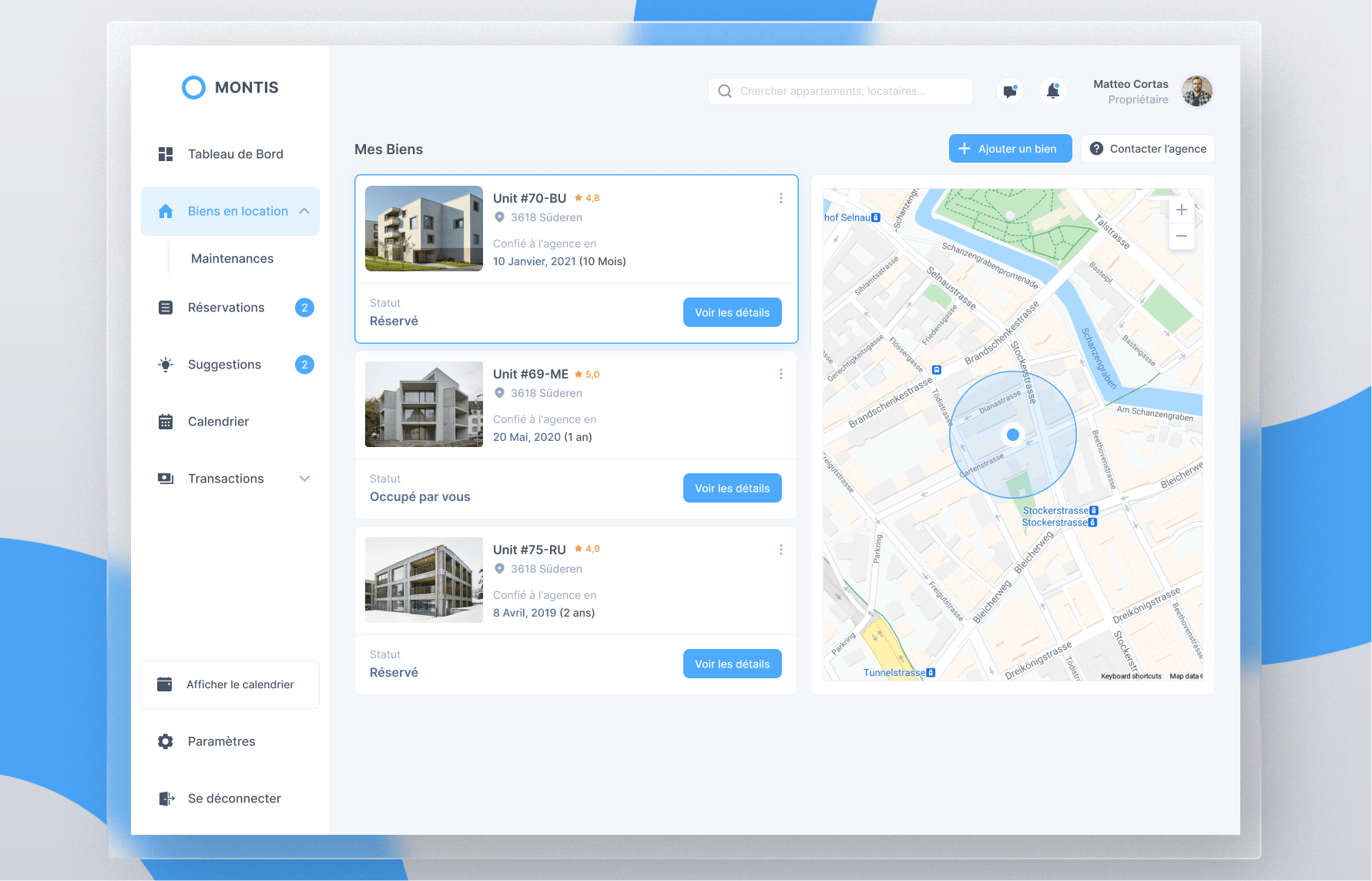Click the Matteo Cortas name

click(1131, 84)
